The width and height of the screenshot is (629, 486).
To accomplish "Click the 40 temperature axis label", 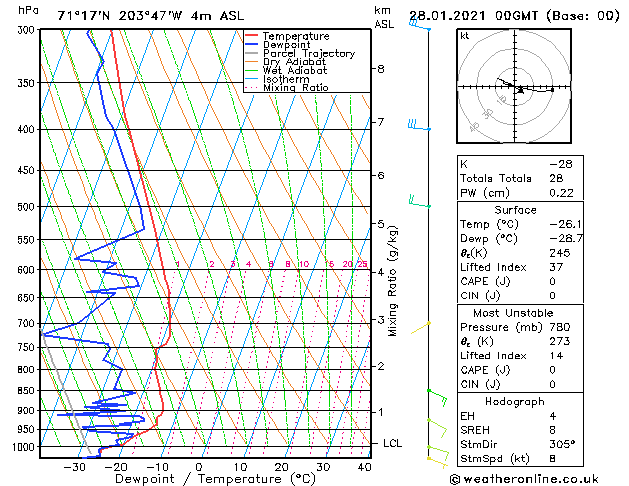I will [364, 467].
